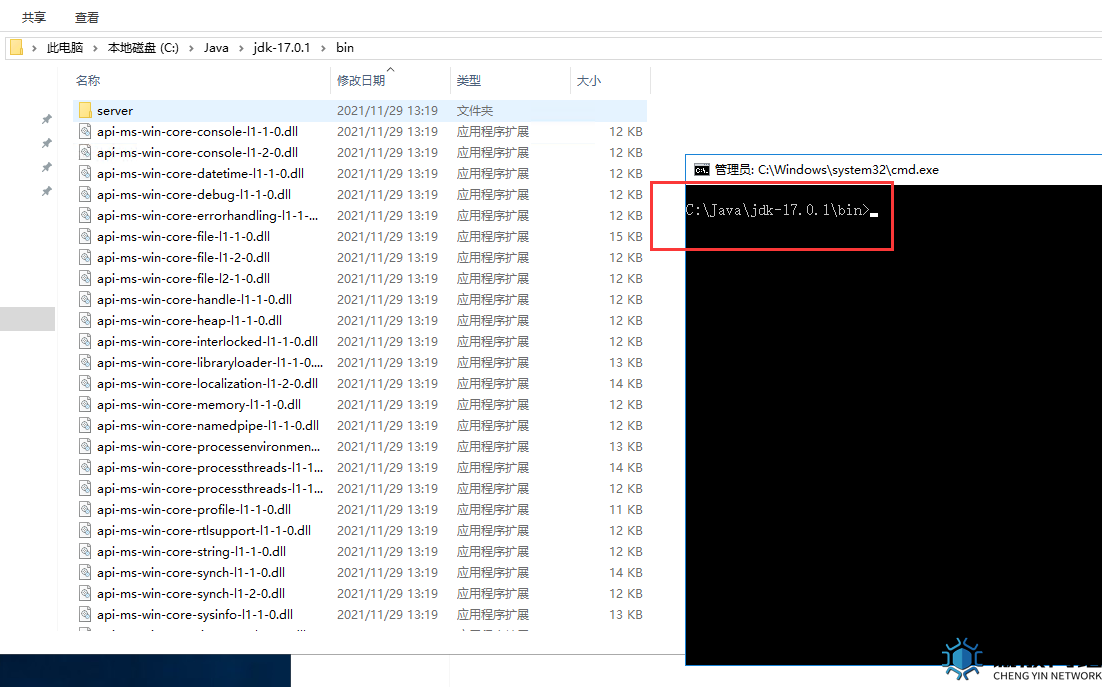
Task: Click the topmost pin icon in the left sidebar
Action: point(46,120)
